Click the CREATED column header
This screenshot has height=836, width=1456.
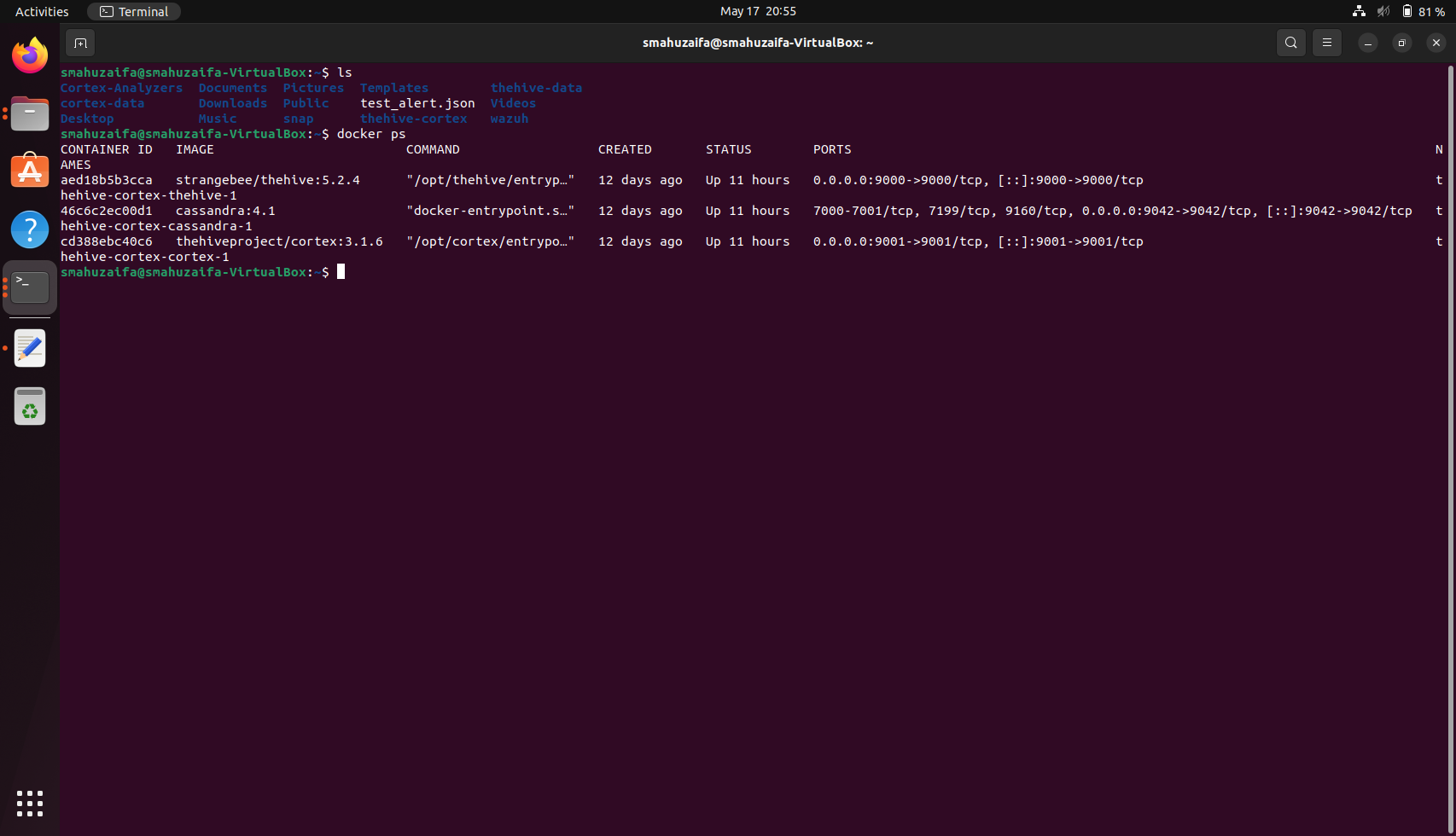tap(625, 149)
